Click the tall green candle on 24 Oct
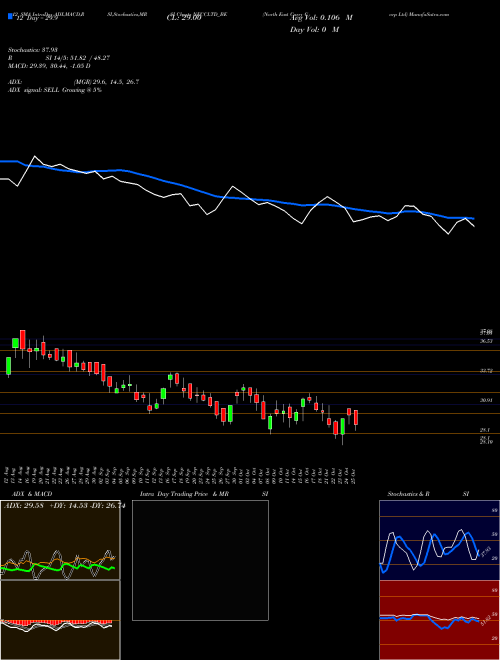This screenshot has height=660, width=500. (343, 428)
